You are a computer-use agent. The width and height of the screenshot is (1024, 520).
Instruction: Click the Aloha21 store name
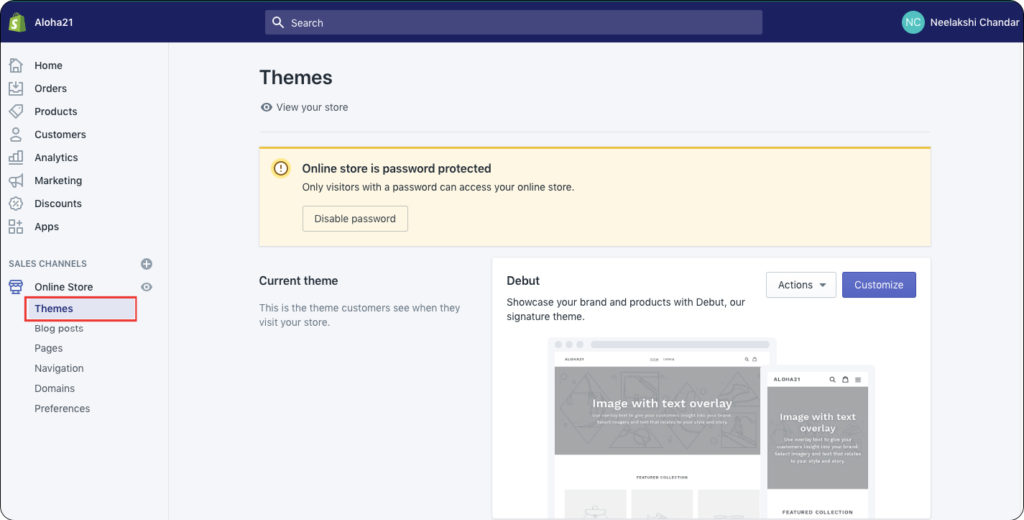(54, 22)
